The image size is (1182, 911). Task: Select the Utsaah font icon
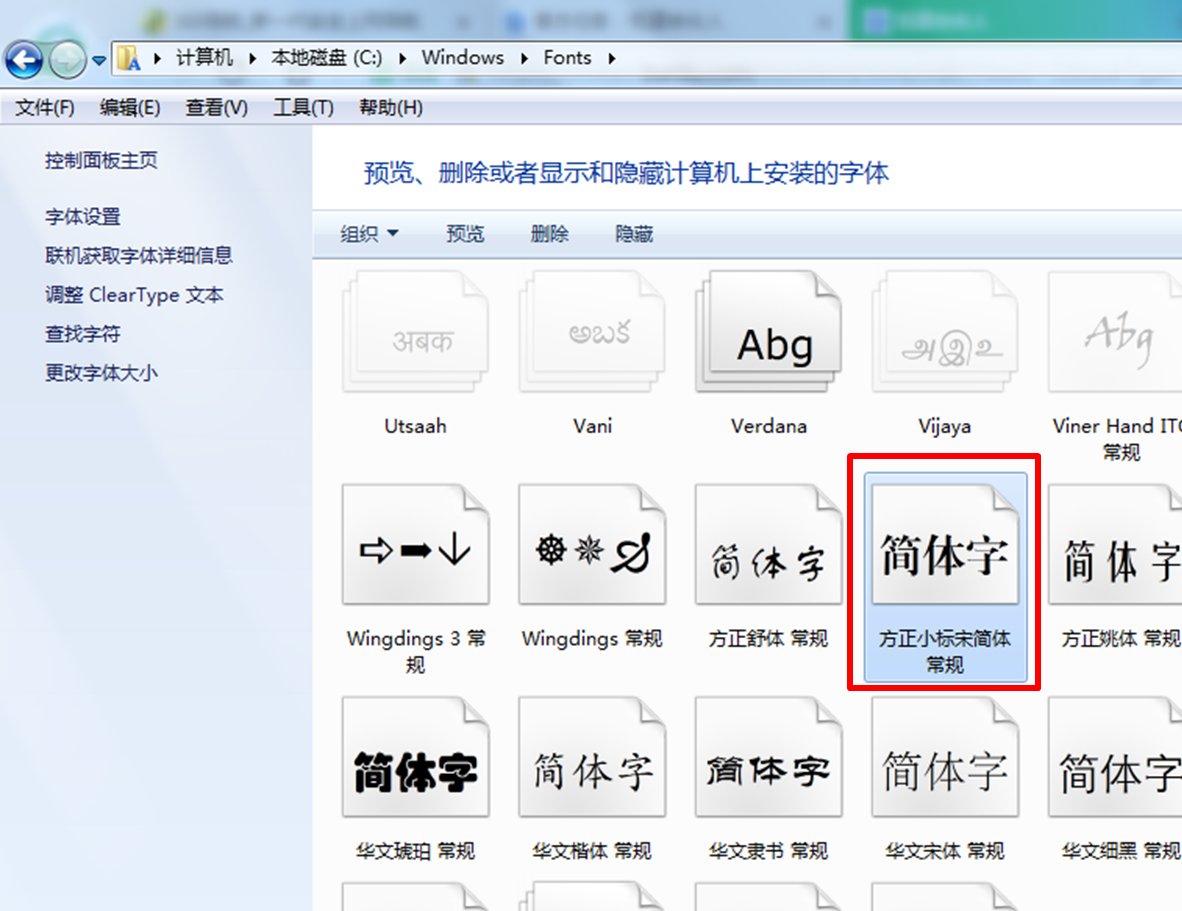click(x=415, y=330)
